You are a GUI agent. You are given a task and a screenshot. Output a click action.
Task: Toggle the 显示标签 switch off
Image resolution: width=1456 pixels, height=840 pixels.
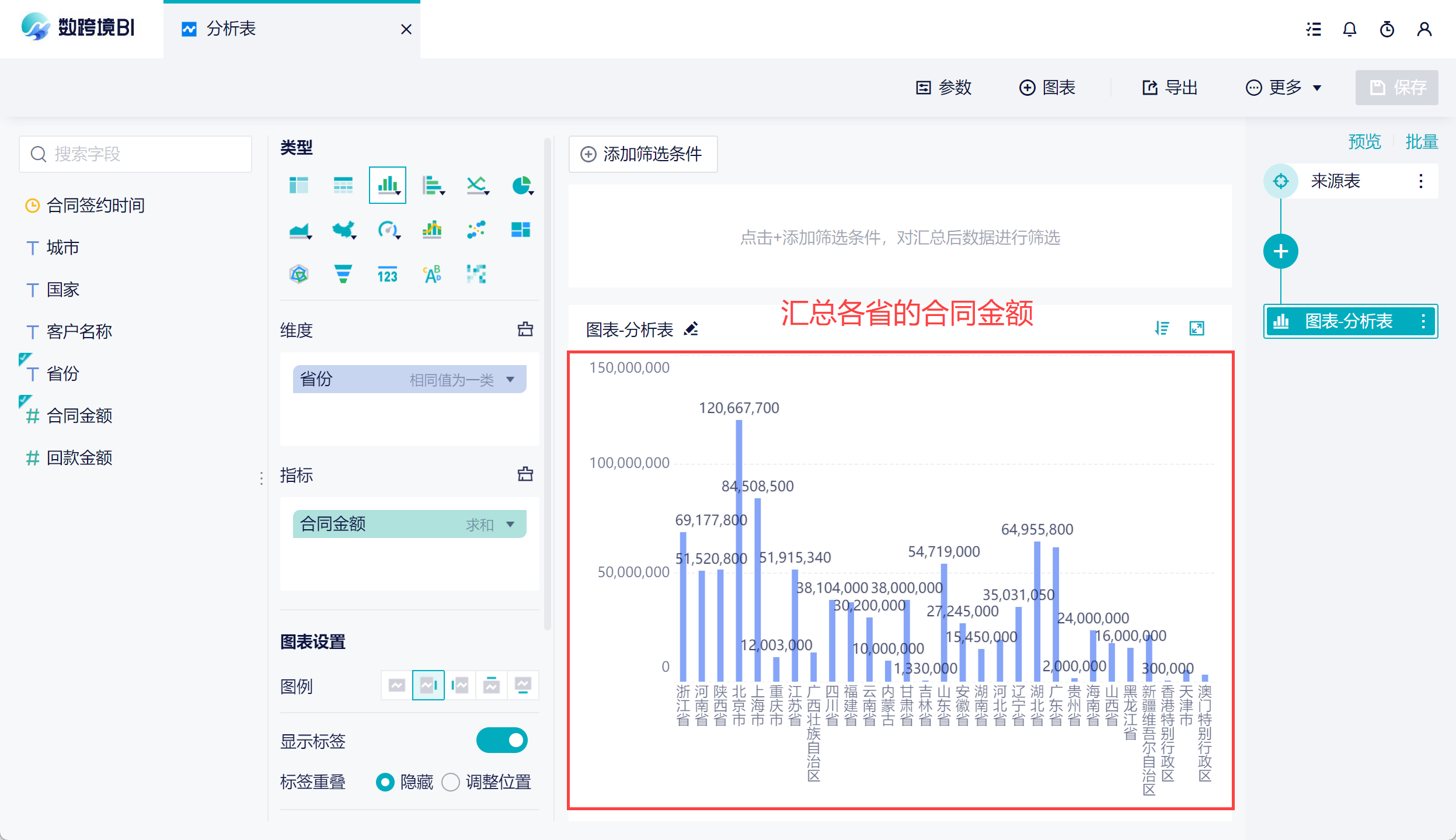501,741
